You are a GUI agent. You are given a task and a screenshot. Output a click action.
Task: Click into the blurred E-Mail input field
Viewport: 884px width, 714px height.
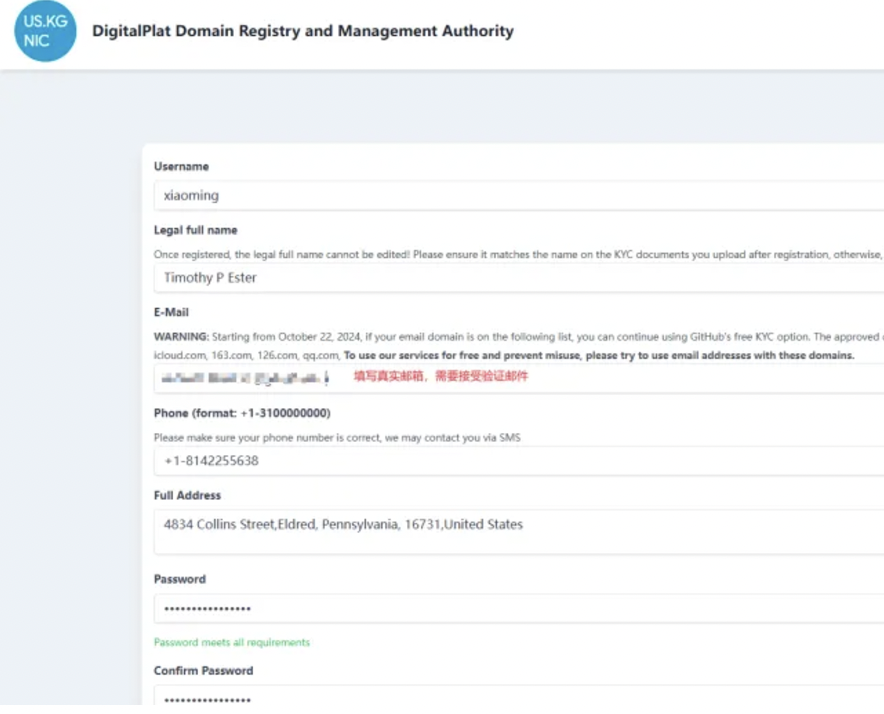click(x=519, y=378)
